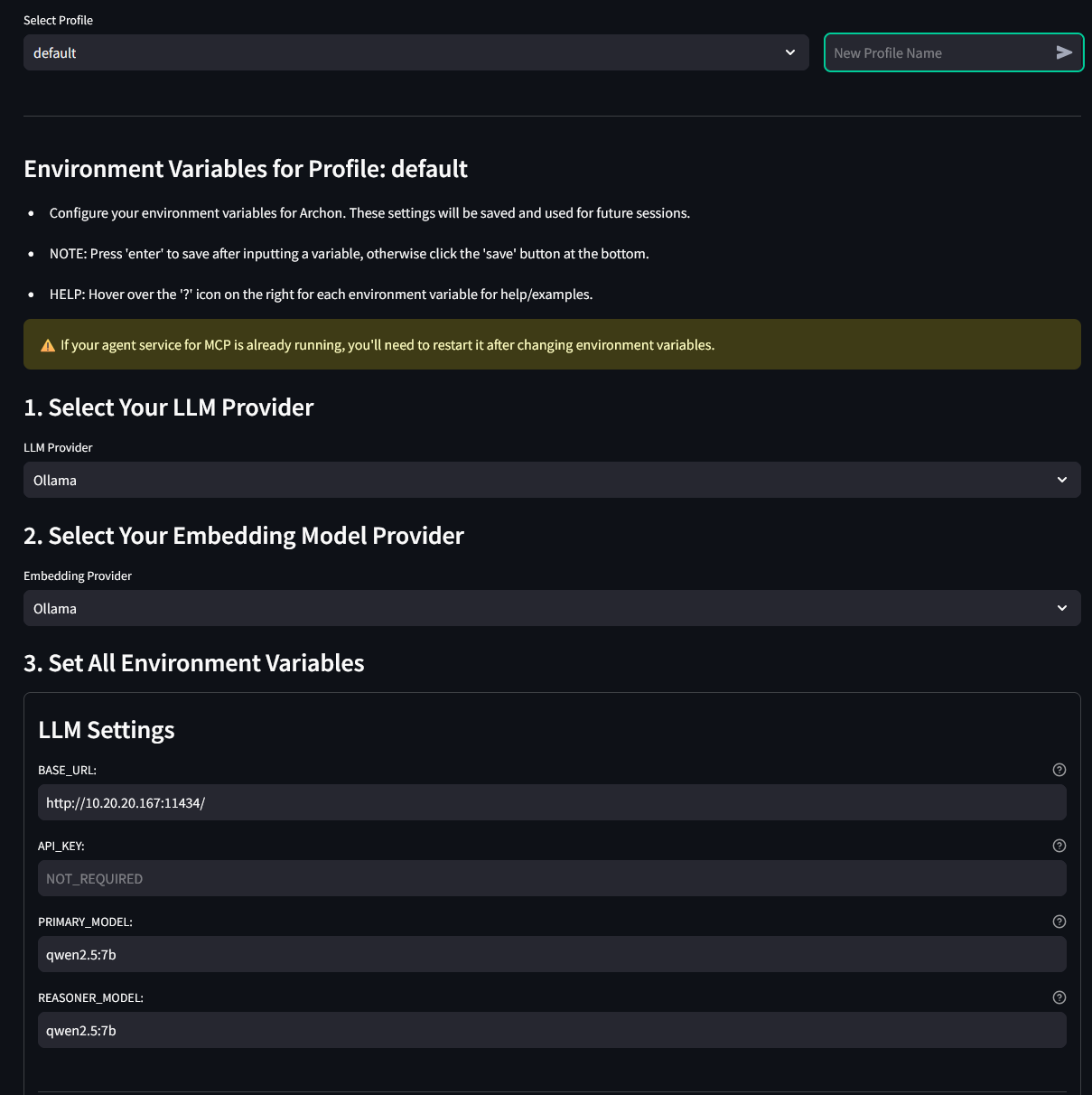1092x1095 pixels.
Task: Click the API_KEY input field
Action: pyautogui.click(x=552, y=878)
